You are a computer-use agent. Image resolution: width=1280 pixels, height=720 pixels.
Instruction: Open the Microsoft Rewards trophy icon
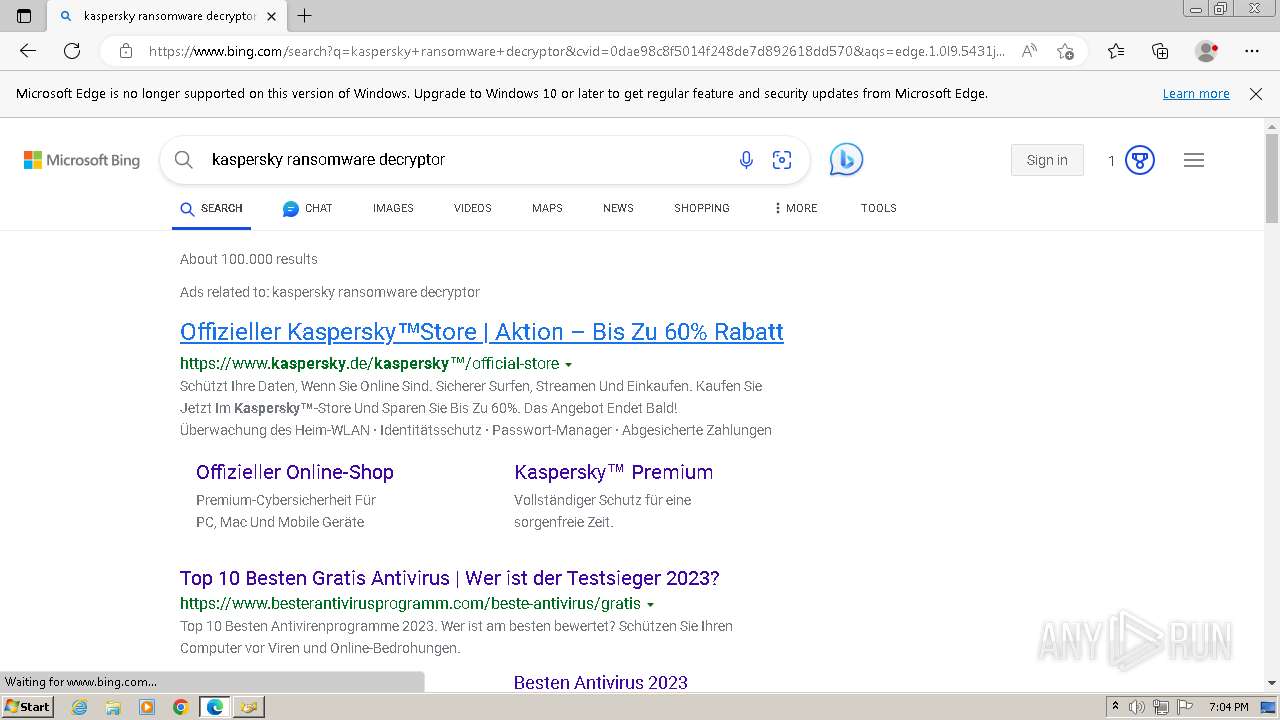tap(1140, 160)
